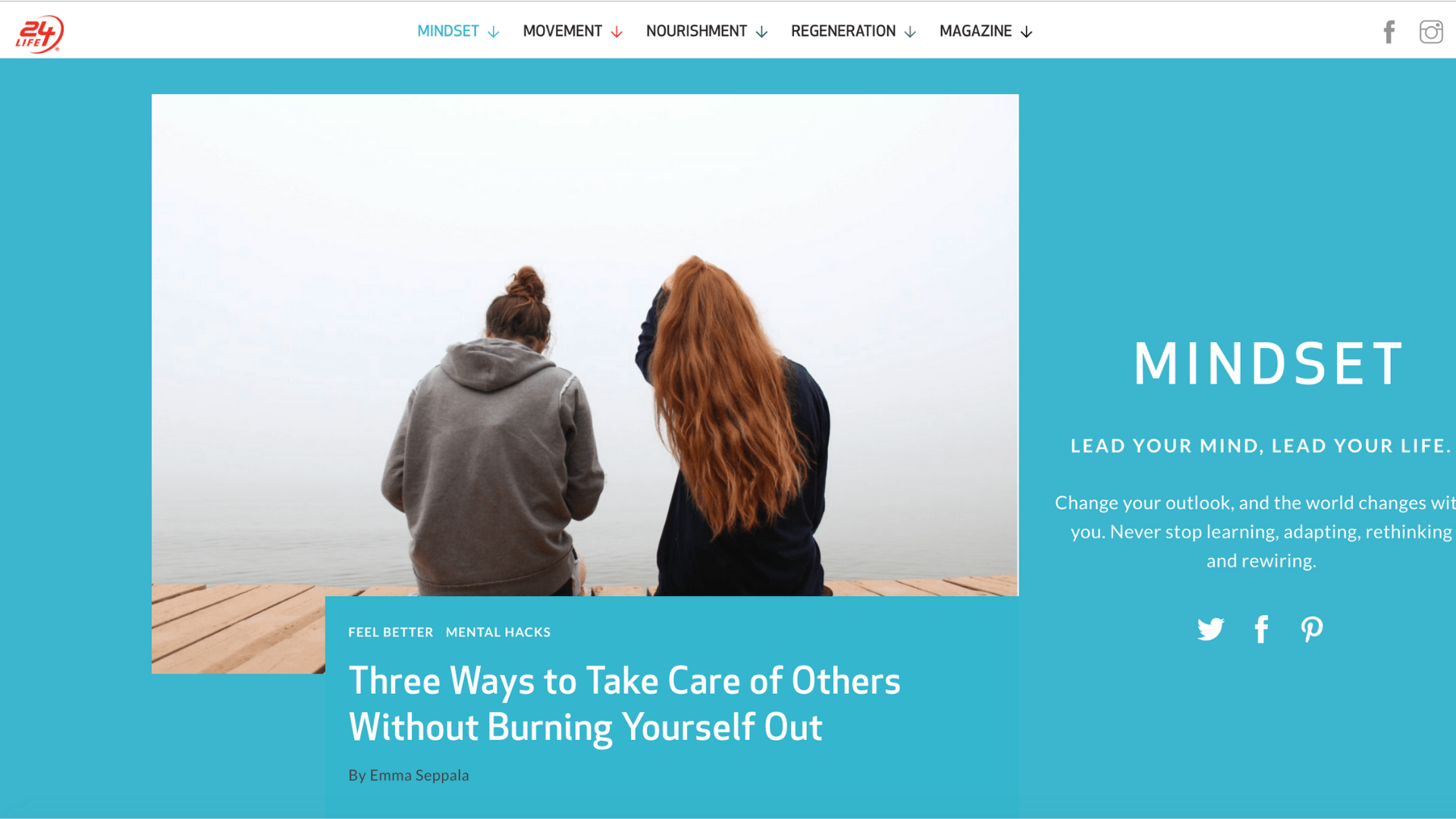Open the Instagram icon in header
This screenshot has height=819, width=1456.
pos(1431,32)
